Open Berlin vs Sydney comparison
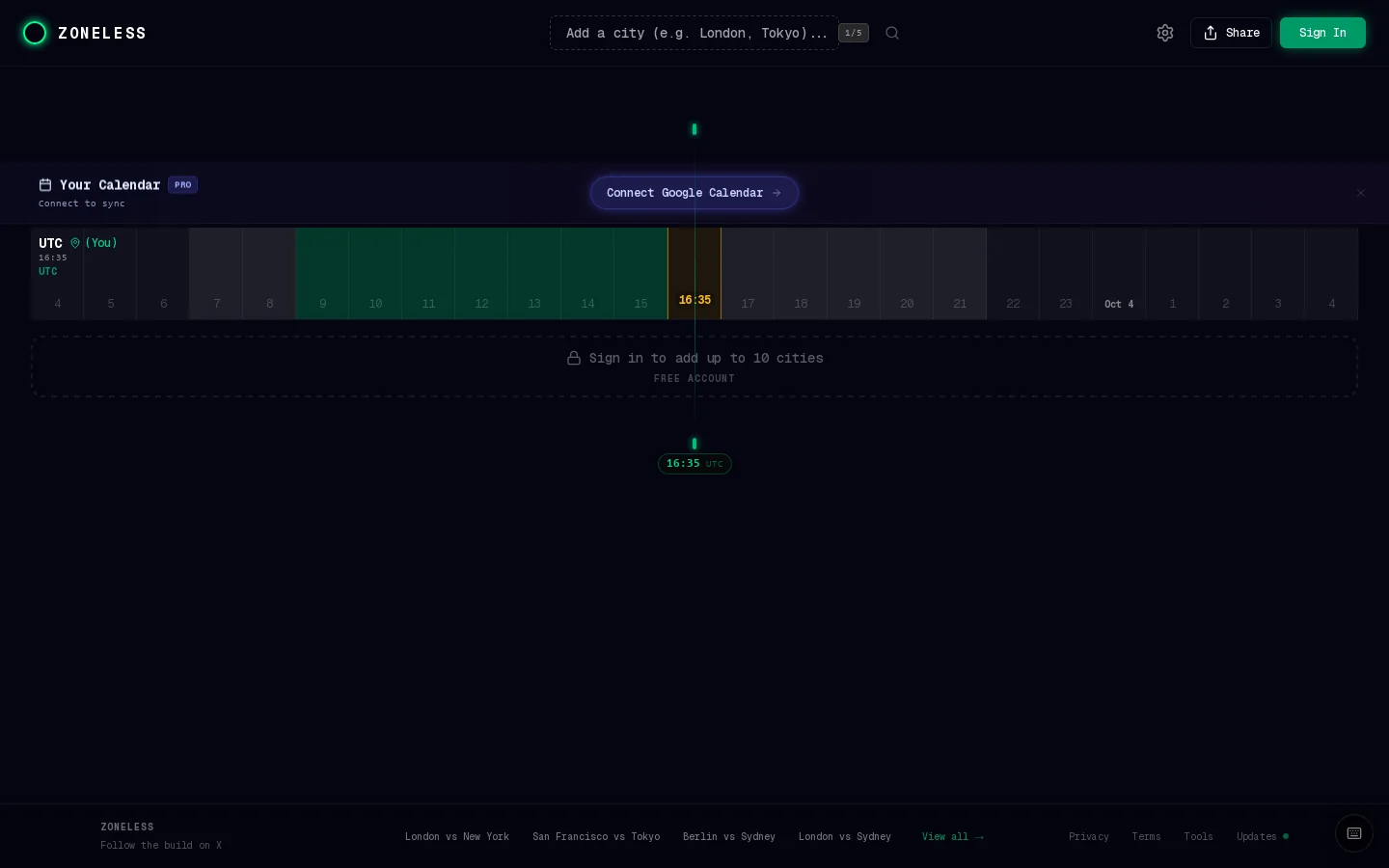 [729, 837]
